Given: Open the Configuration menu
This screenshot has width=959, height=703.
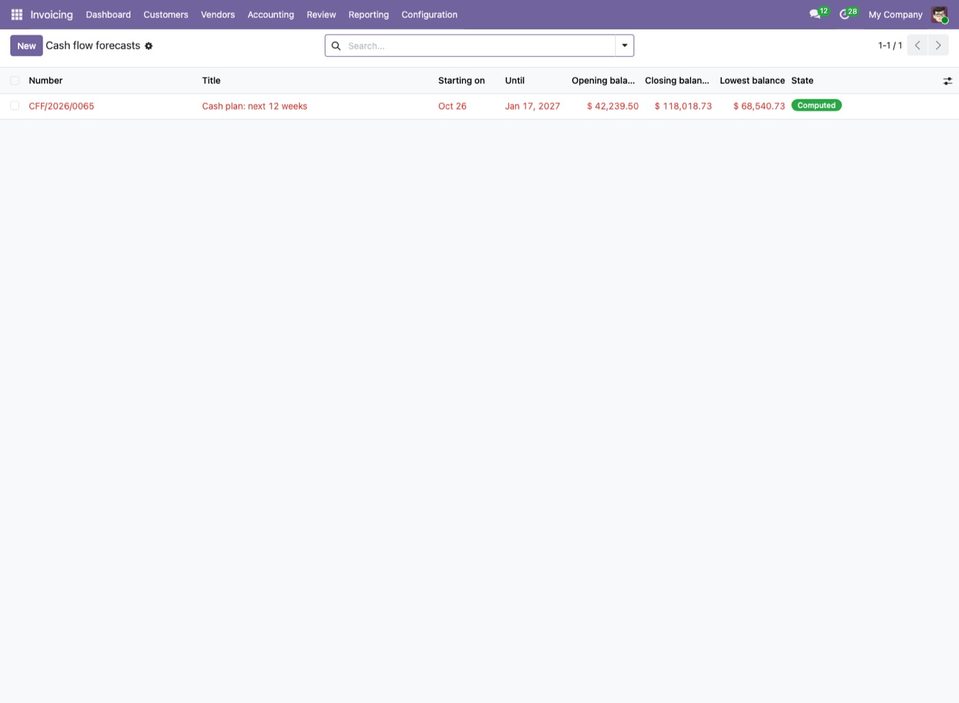Looking at the screenshot, I should [429, 15].
